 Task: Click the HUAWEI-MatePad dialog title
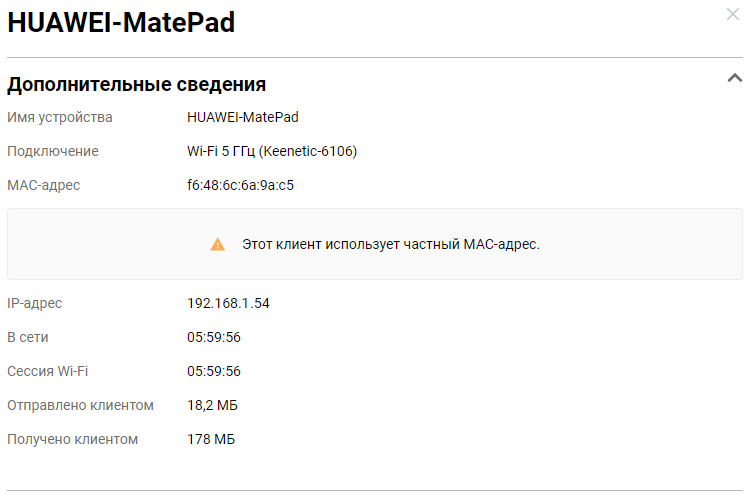[121, 23]
